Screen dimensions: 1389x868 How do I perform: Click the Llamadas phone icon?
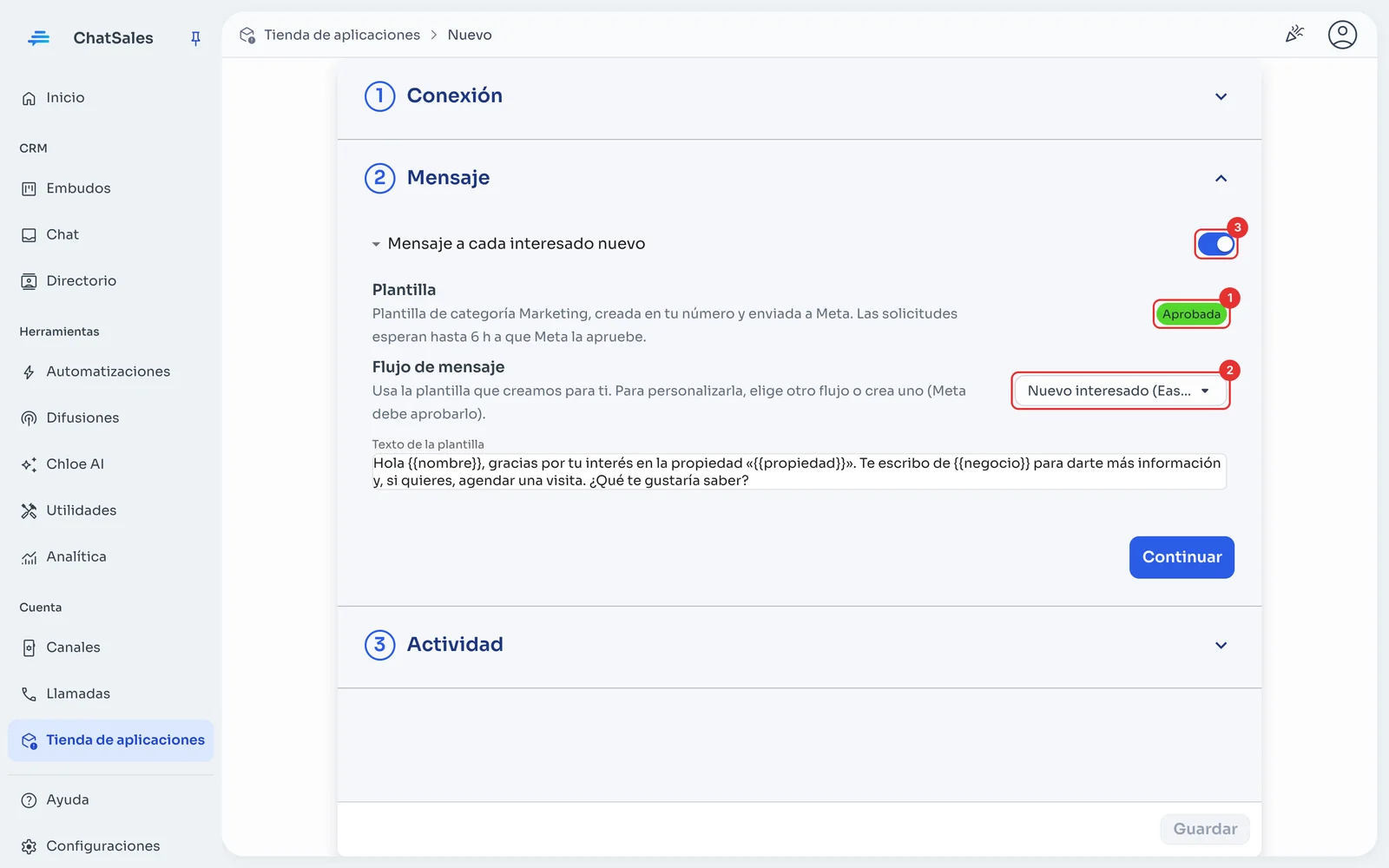click(x=29, y=694)
